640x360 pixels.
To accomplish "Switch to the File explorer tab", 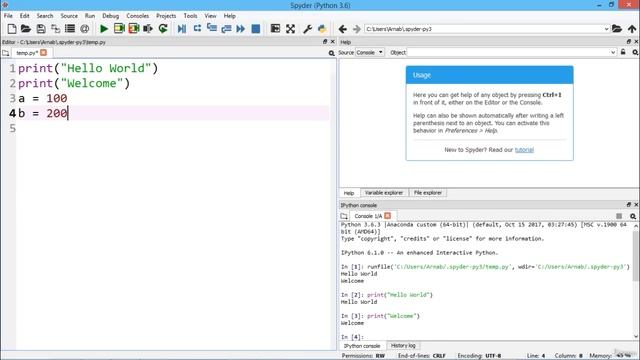I will [428, 193].
